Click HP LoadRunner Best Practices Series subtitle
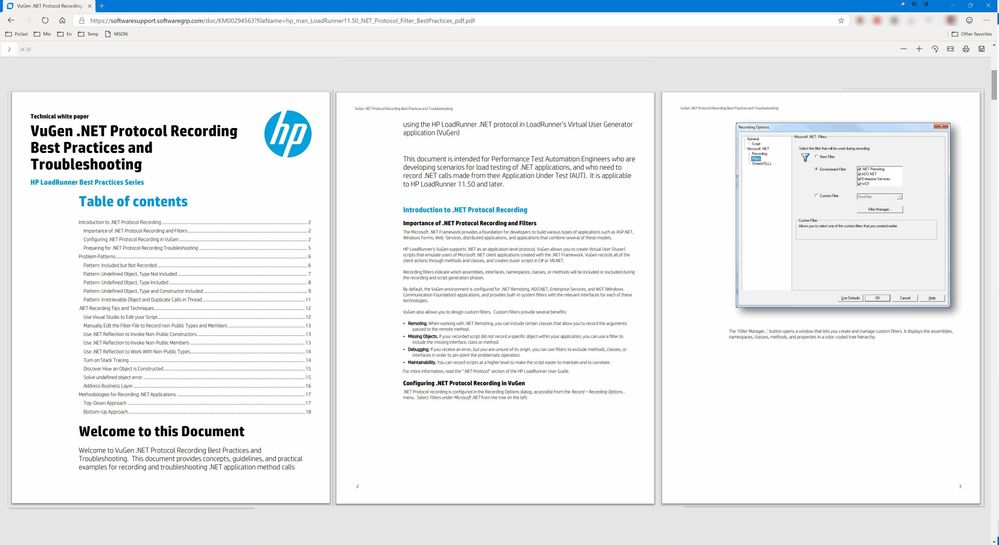Screen dimensions: 999x545 87,182
